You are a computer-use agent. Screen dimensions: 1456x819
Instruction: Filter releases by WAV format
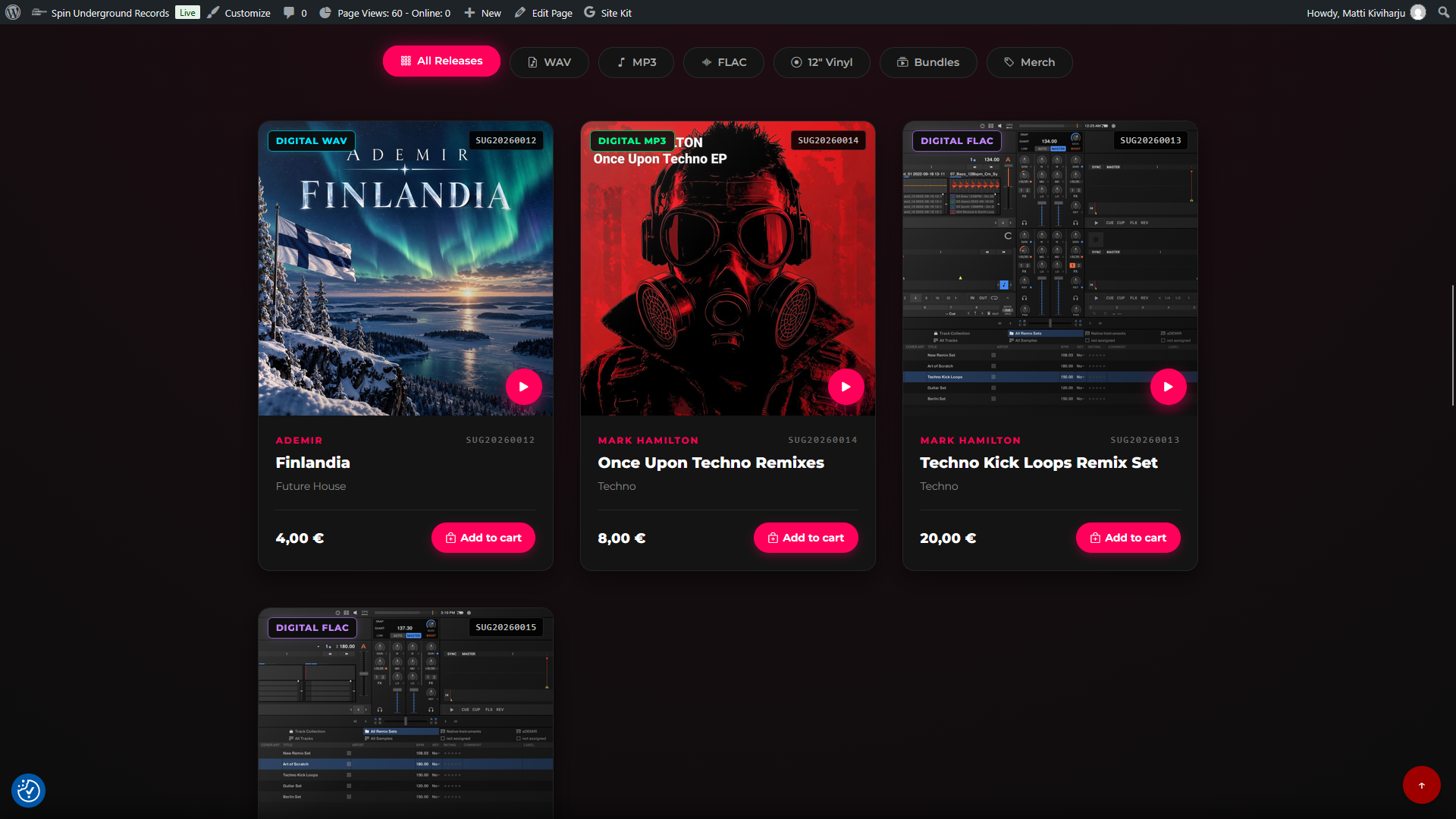coord(549,62)
